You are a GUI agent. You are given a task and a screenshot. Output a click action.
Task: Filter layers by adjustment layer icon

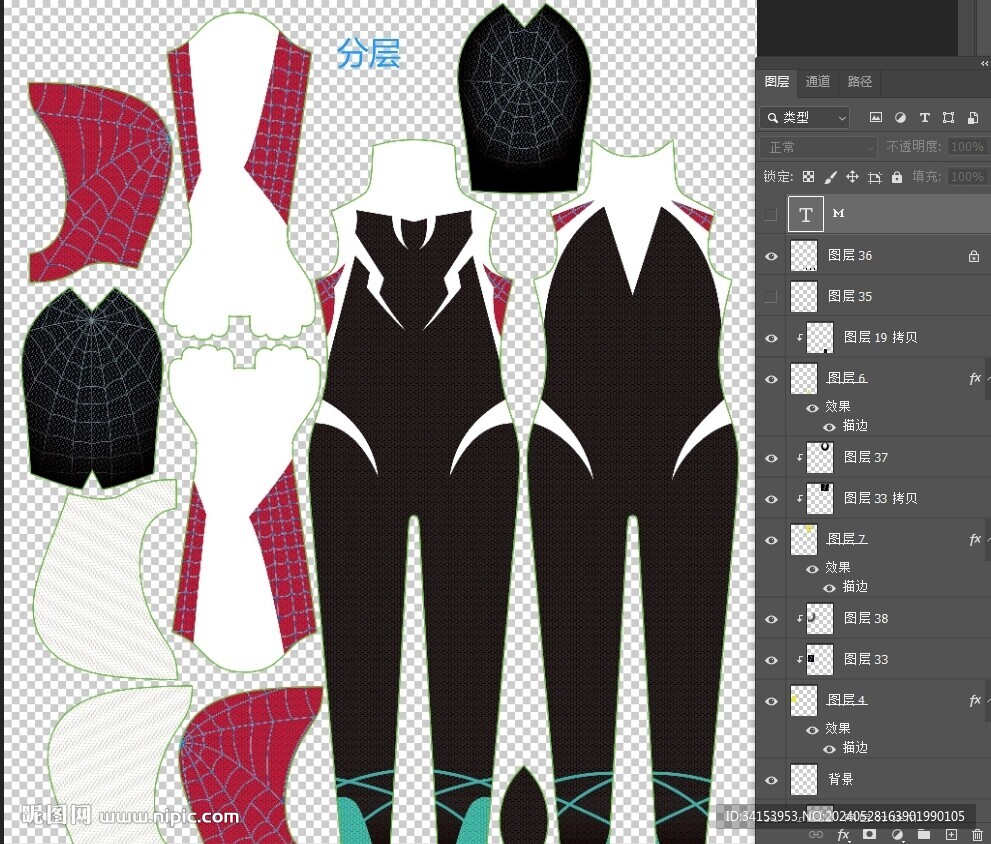pos(900,118)
